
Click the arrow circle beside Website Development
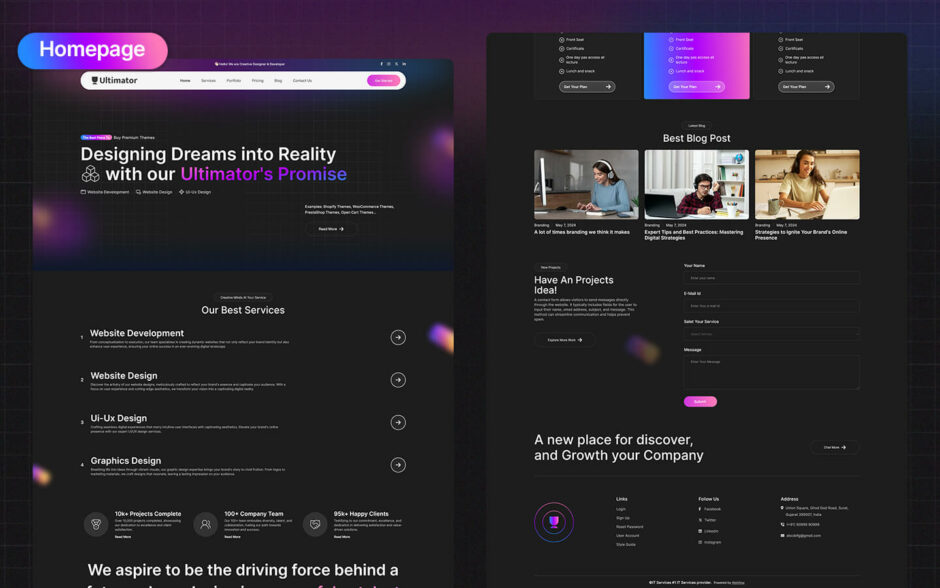[398, 338]
